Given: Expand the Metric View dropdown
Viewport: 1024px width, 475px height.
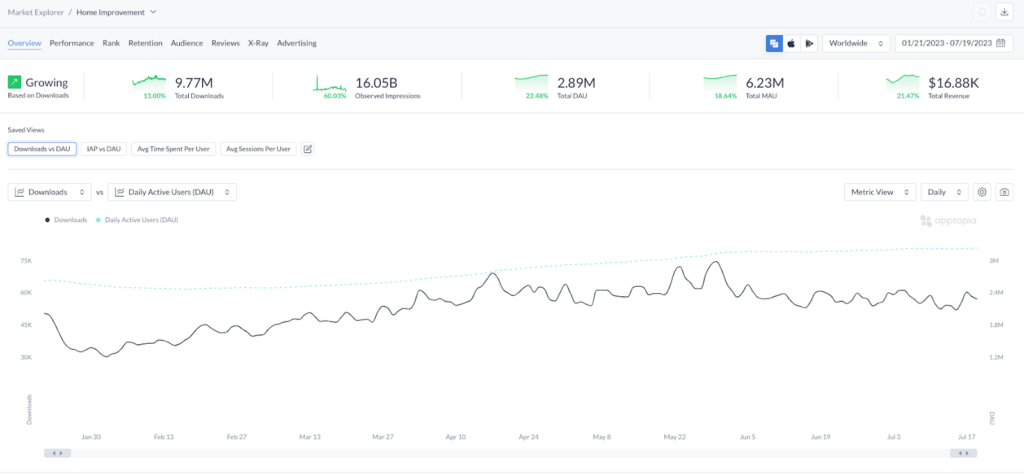Looking at the screenshot, I should pyautogui.click(x=879, y=192).
